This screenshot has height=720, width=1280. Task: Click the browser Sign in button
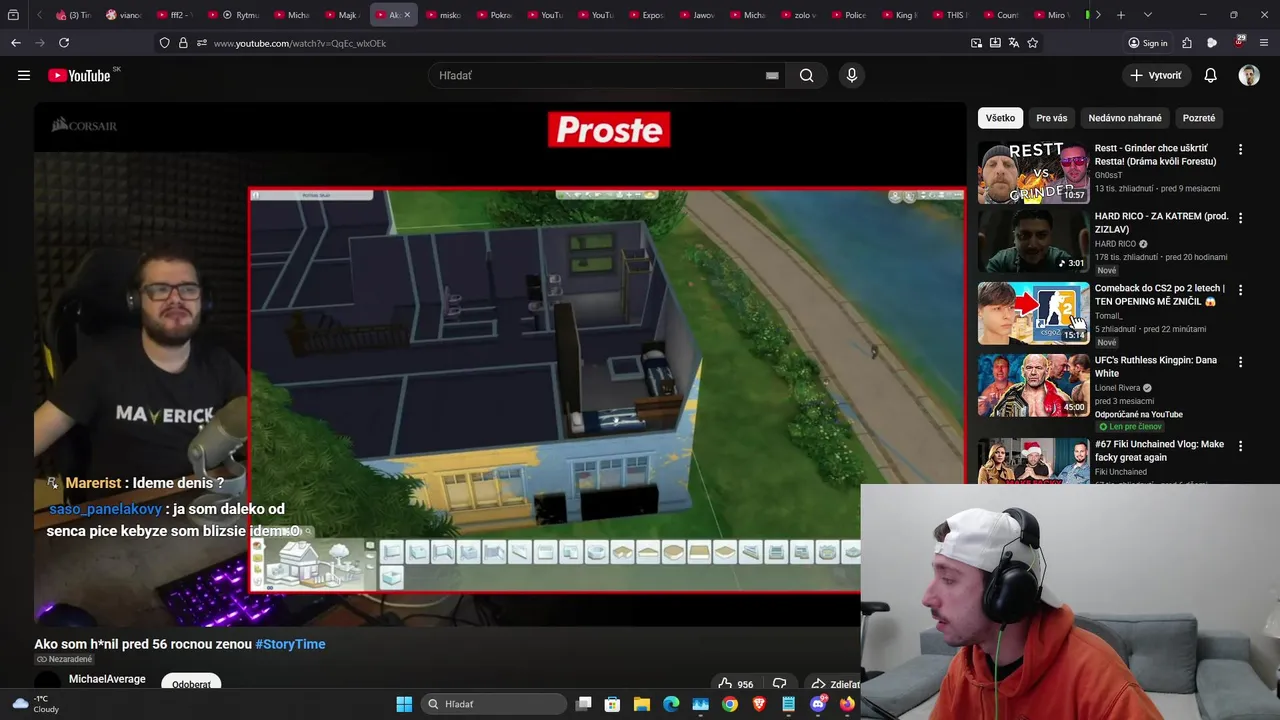click(1148, 43)
